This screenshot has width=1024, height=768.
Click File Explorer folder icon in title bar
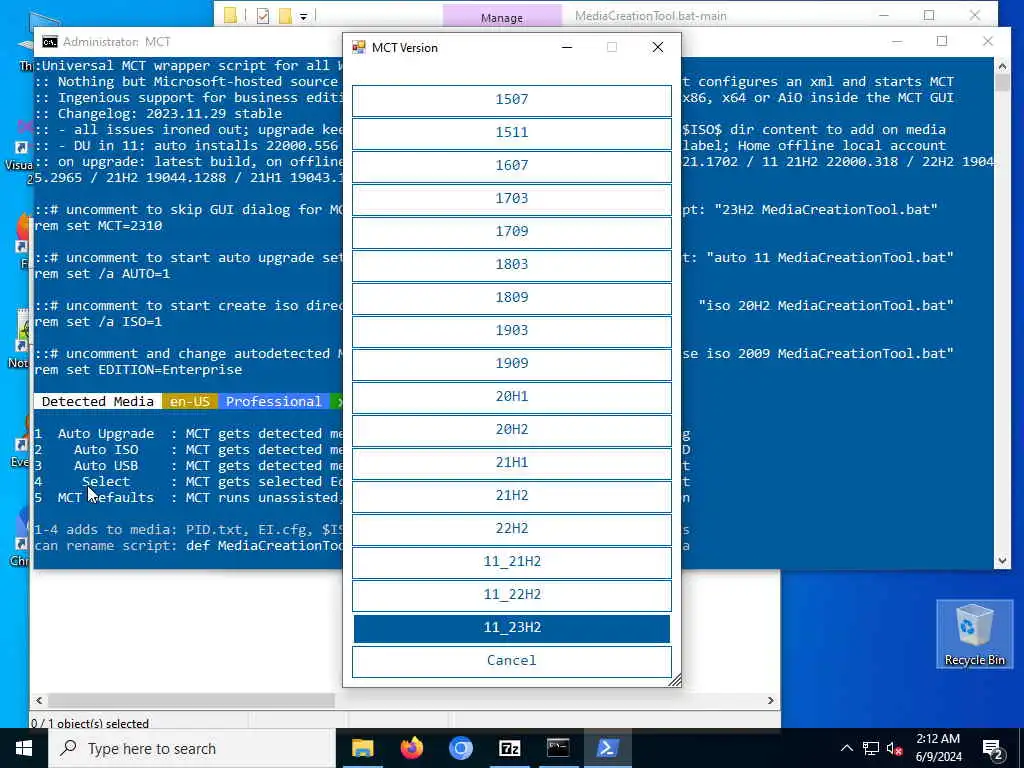click(x=231, y=16)
